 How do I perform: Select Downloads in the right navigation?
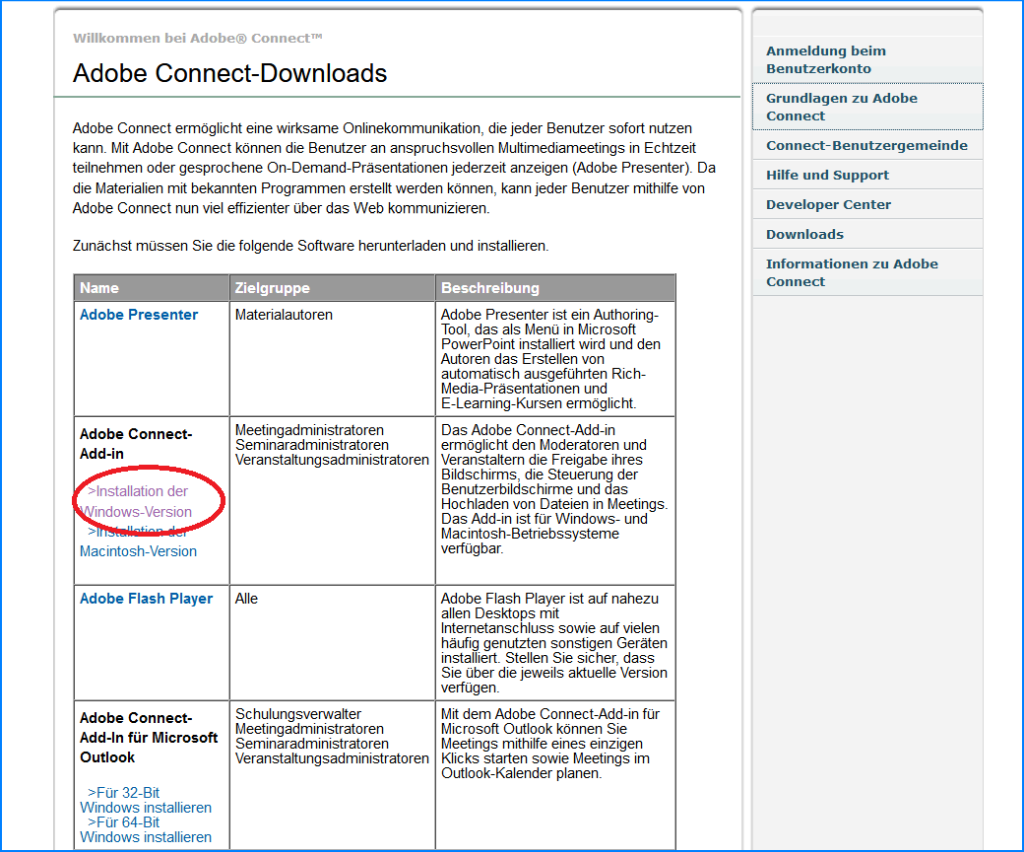coord(804,235)
